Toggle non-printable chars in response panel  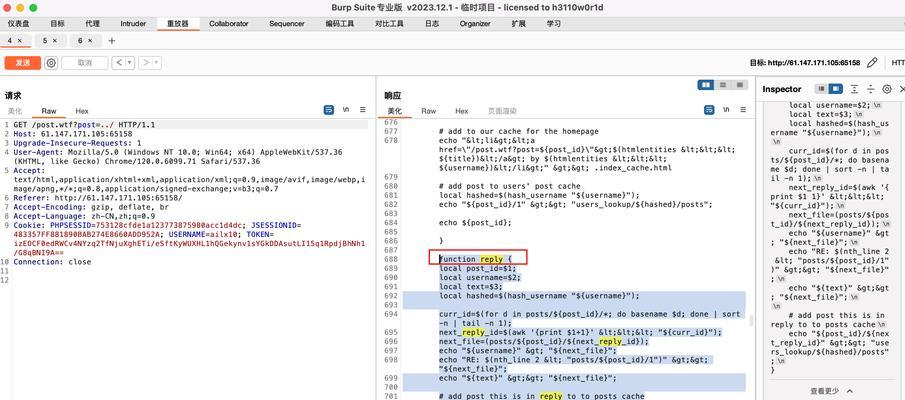[727, 110]
